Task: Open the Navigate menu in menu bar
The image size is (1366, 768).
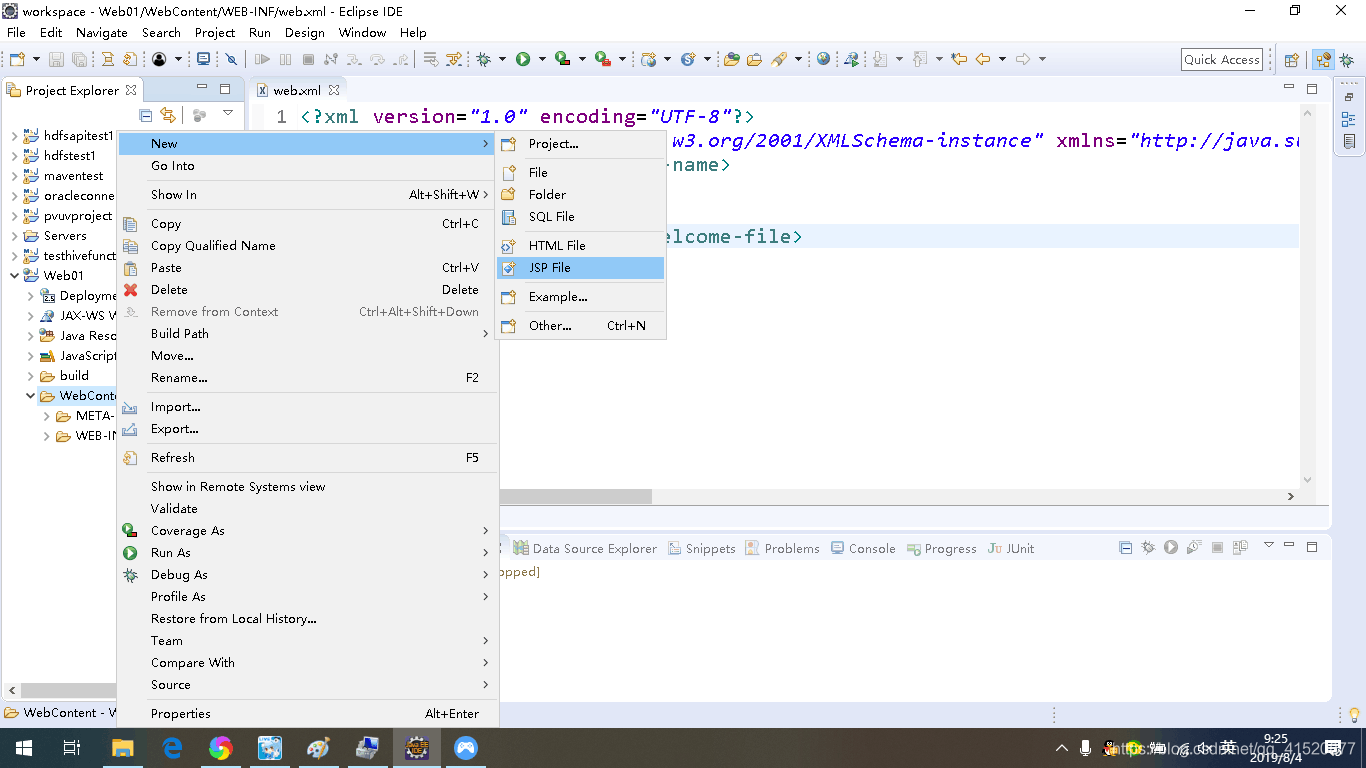Action: pyautogui.click(x=102, y=32)
